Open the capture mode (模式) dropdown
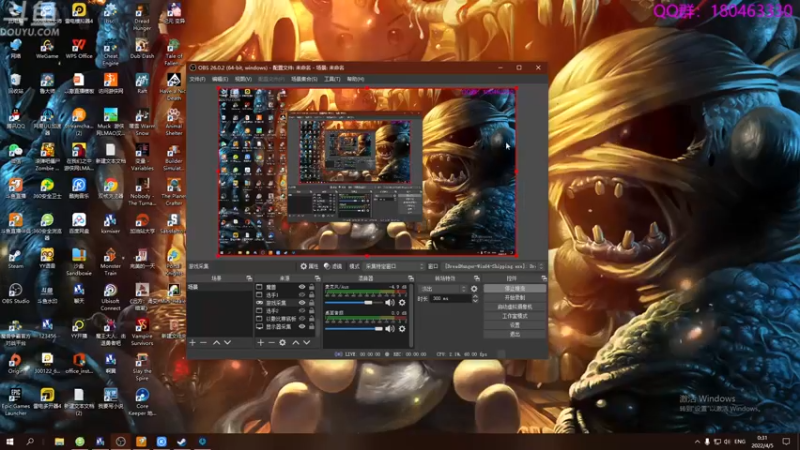800x450 pixels. (x=394, y=266)
